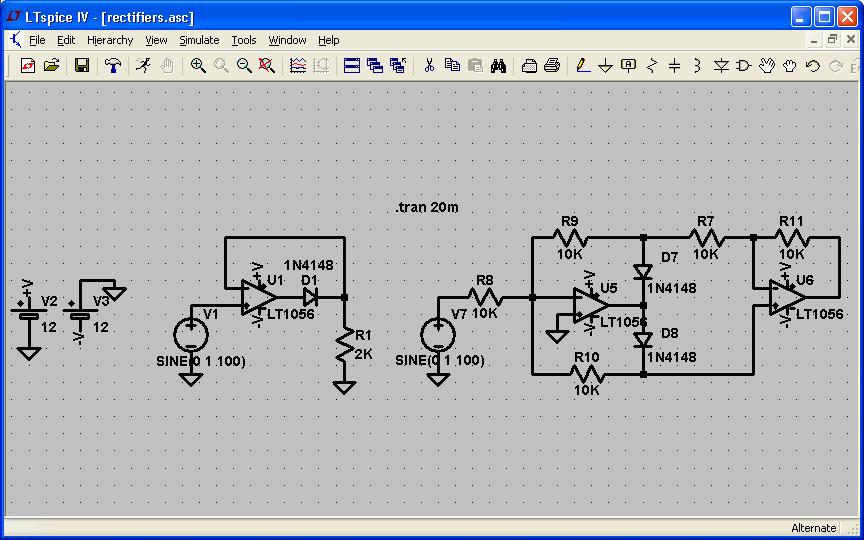Run the simulation with the running man icon
Viewport: 864px width, 540px height.
(x=143, y=66)
